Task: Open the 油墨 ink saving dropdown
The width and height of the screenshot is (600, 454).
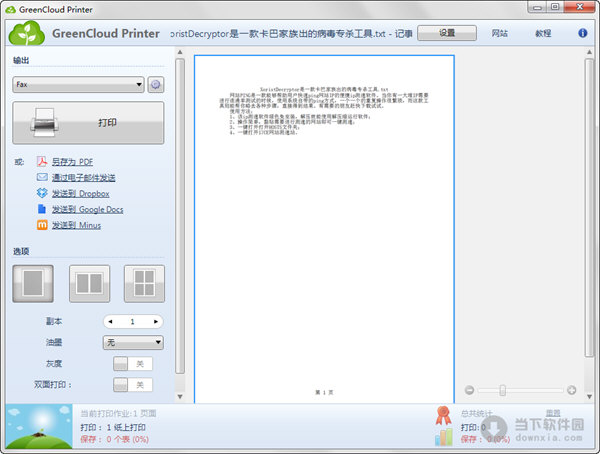Action: click(133, 343)
